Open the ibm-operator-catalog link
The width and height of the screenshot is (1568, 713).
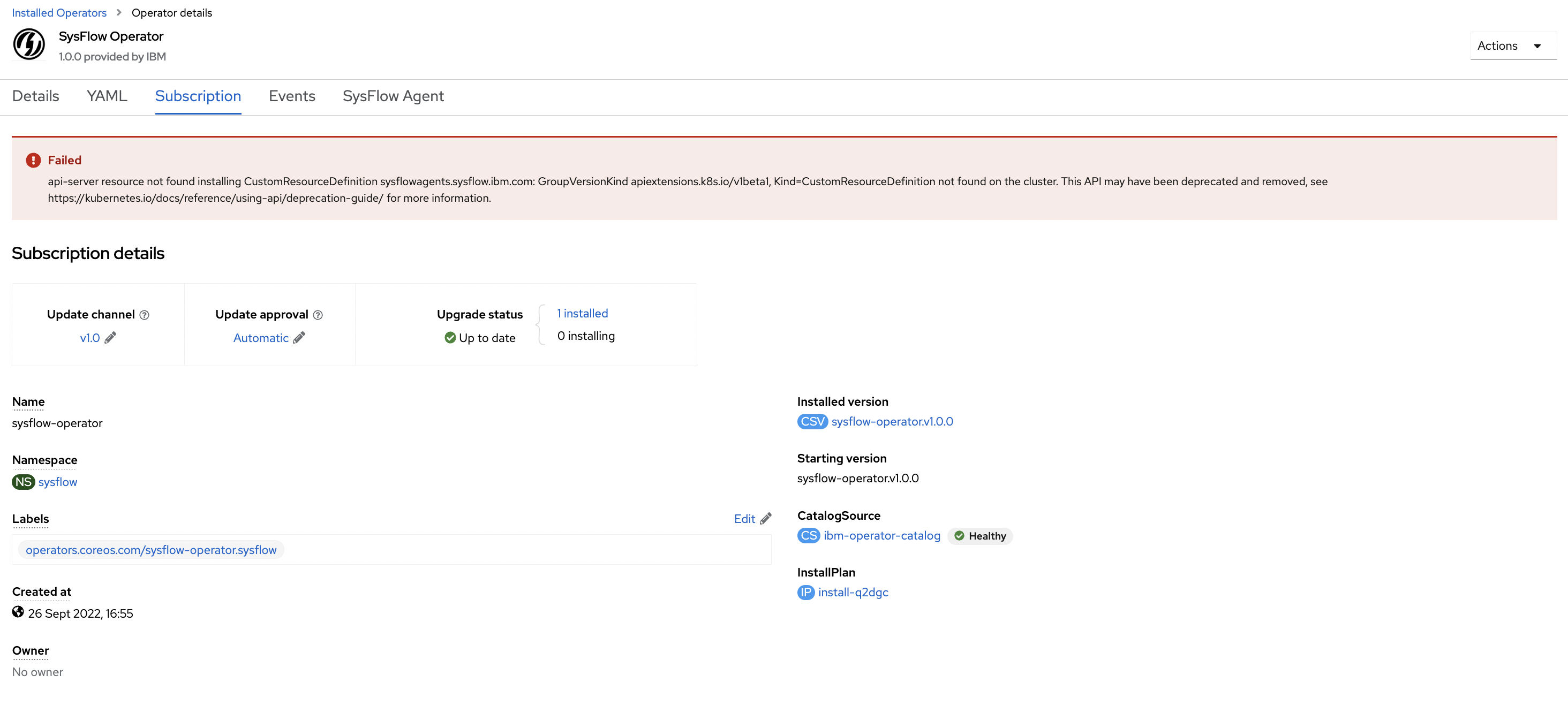(x=882, y=535)
